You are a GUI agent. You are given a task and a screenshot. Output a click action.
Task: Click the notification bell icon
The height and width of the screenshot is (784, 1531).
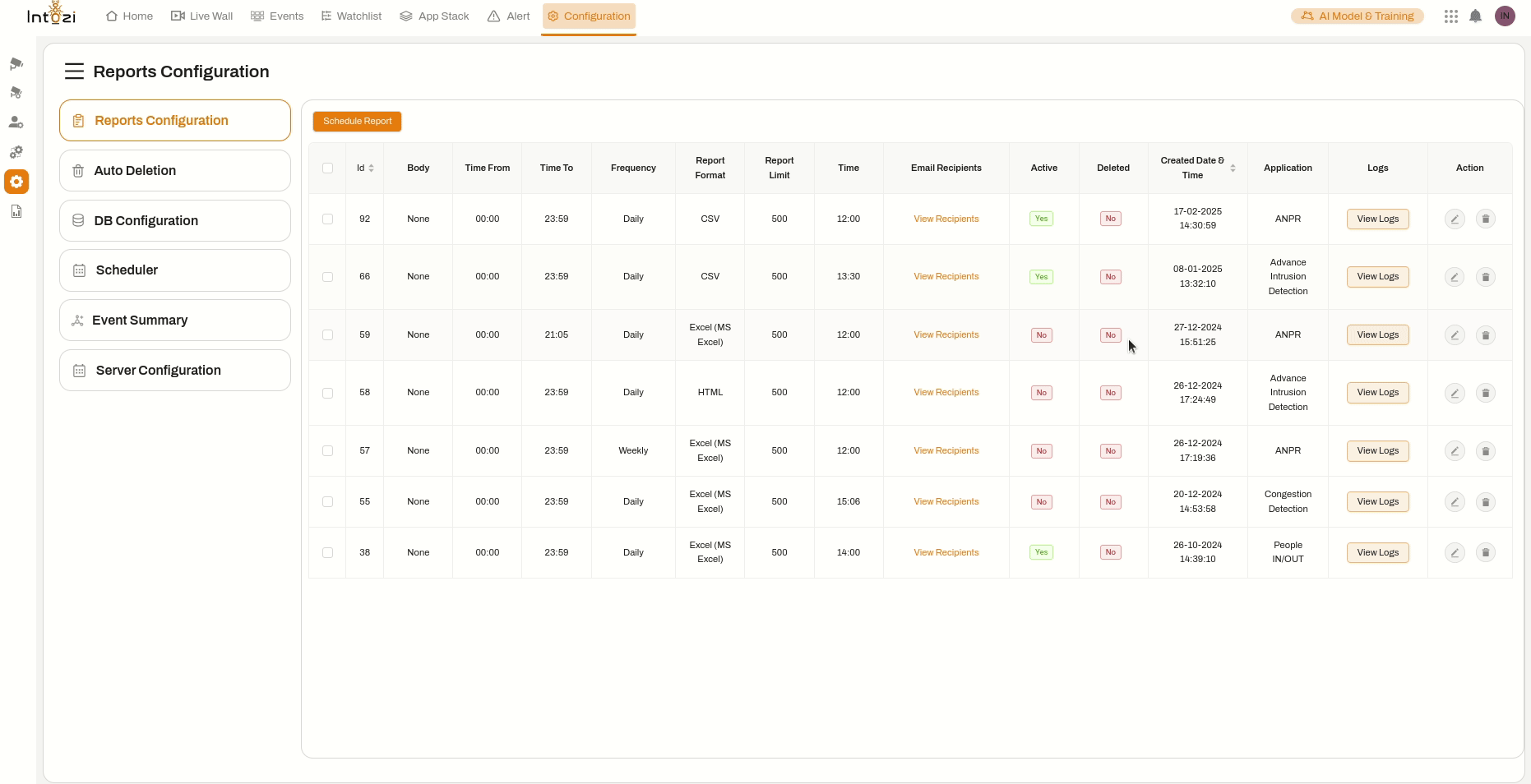(x=1475, y=16)
